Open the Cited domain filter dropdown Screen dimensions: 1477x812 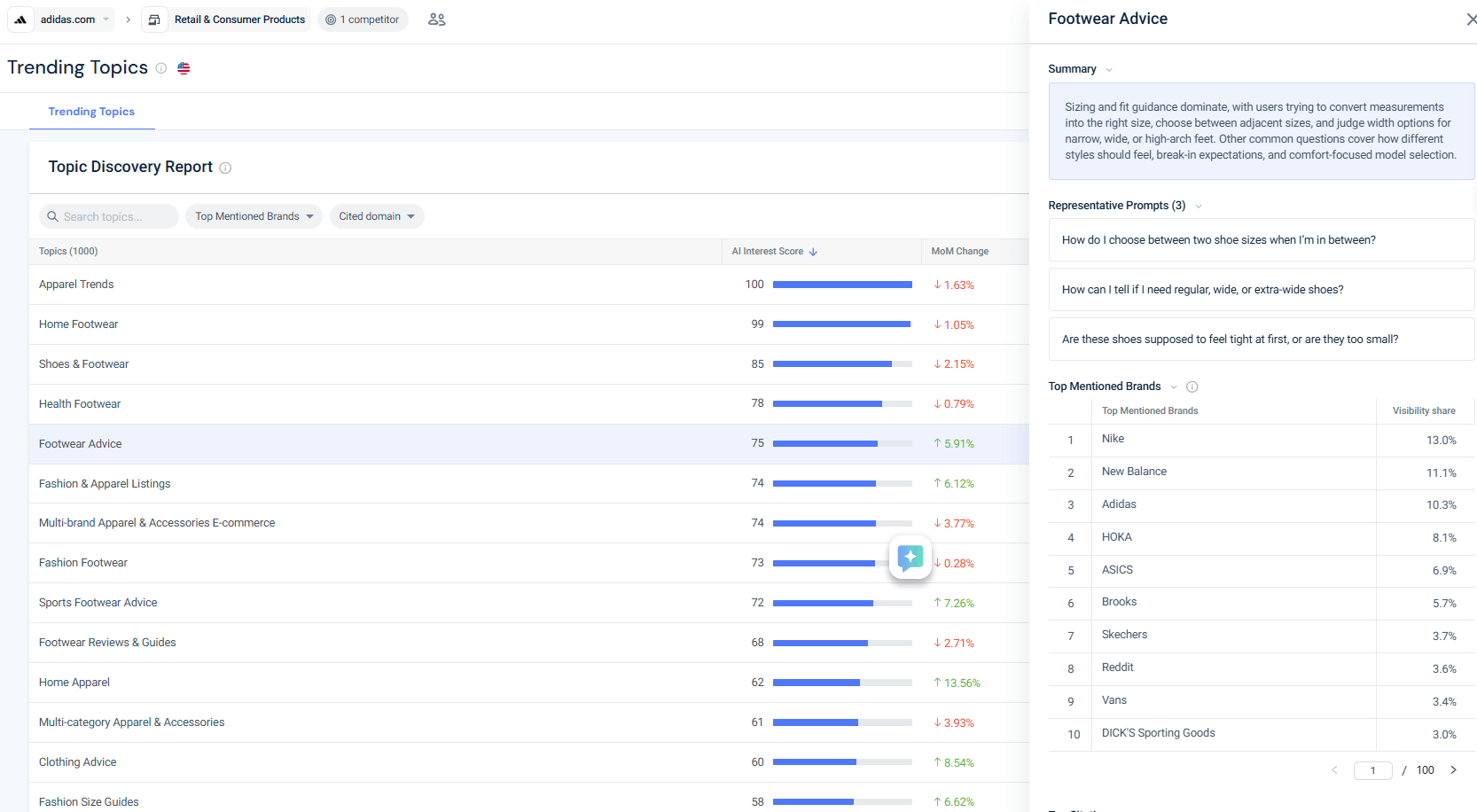[377, 216]
